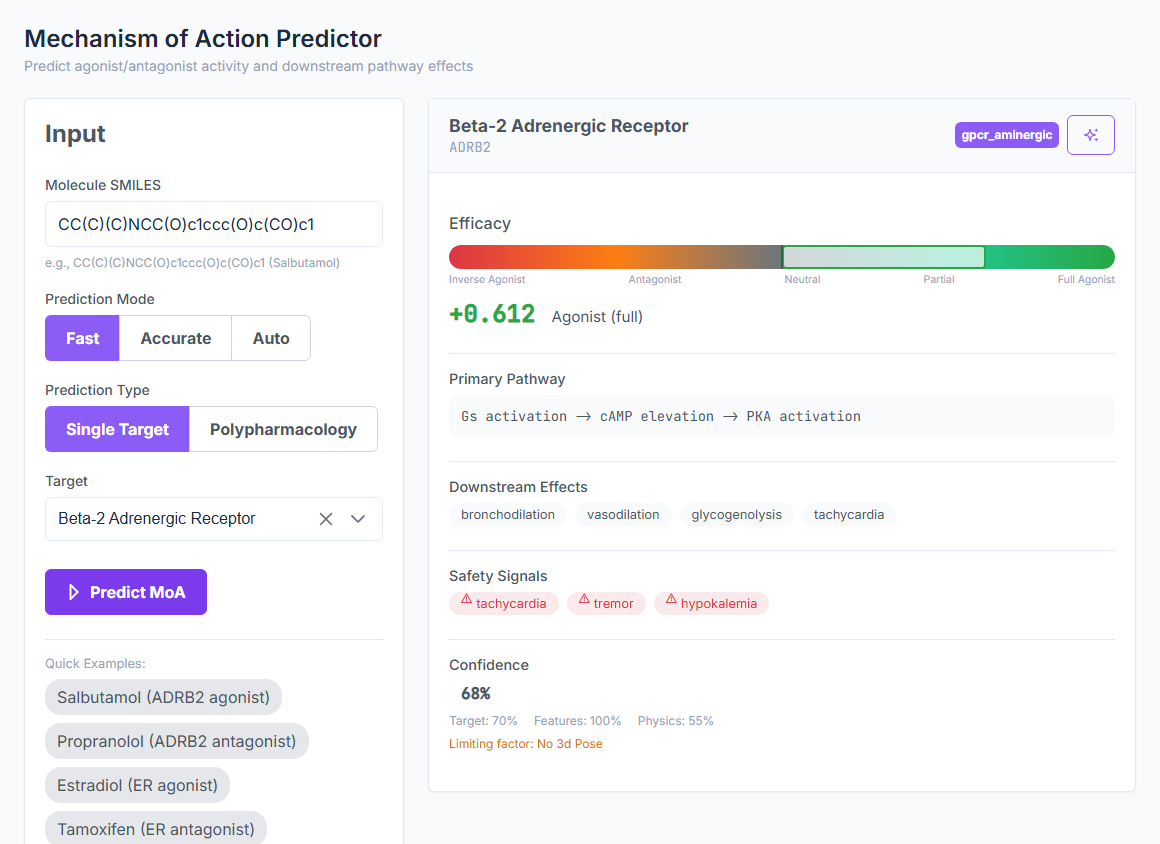Screen dimensions: 1160x844
Task: Click the glycogenolysis downstream effect chip
Action: 736,515
